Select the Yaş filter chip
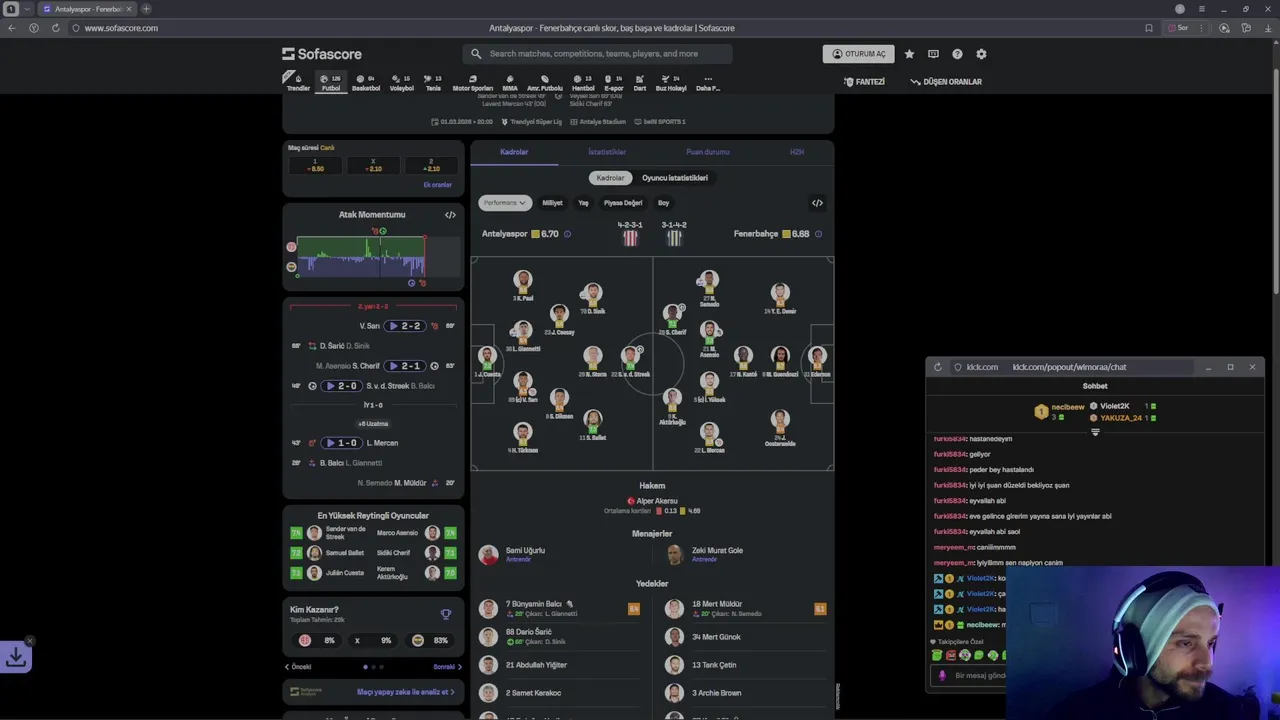Screen dimensions: 1280x720 583,203
